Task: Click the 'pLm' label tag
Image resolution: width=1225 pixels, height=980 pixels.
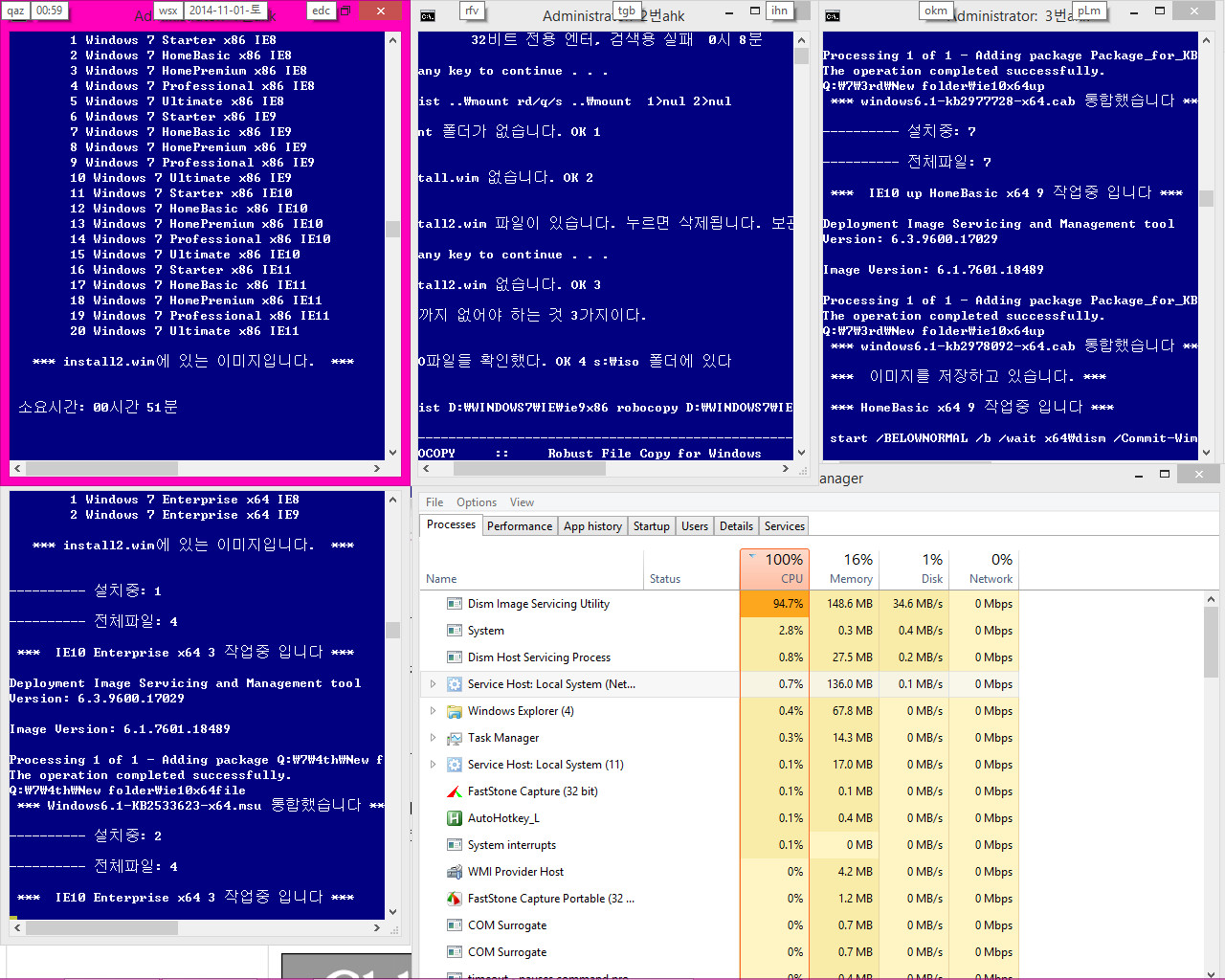Action: pos(1089,11)
